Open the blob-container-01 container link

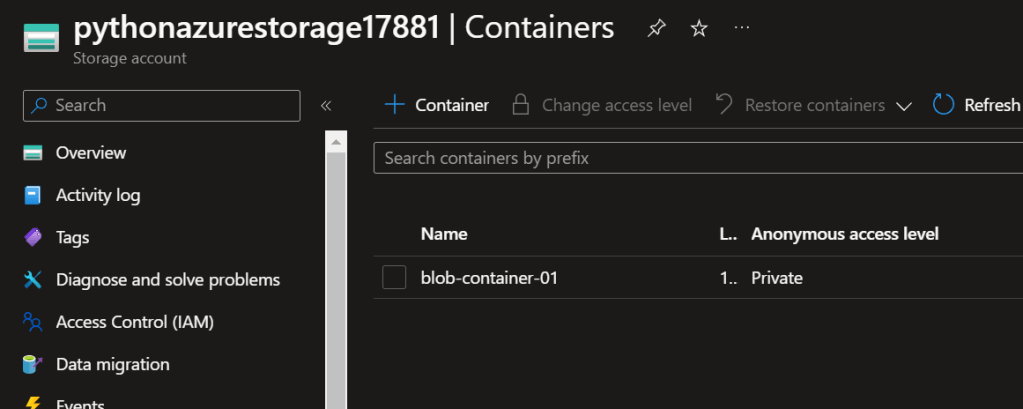(x=489, y=278)
